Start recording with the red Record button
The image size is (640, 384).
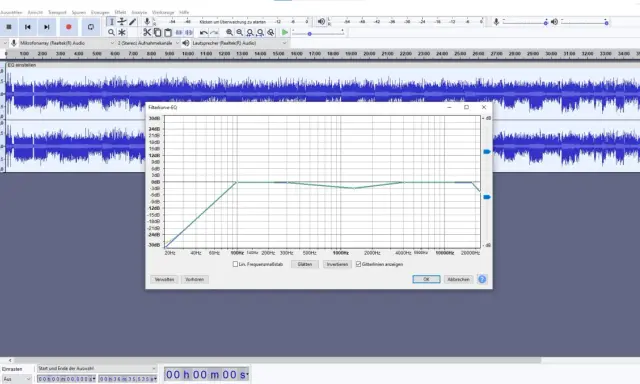tap(69, 27)
